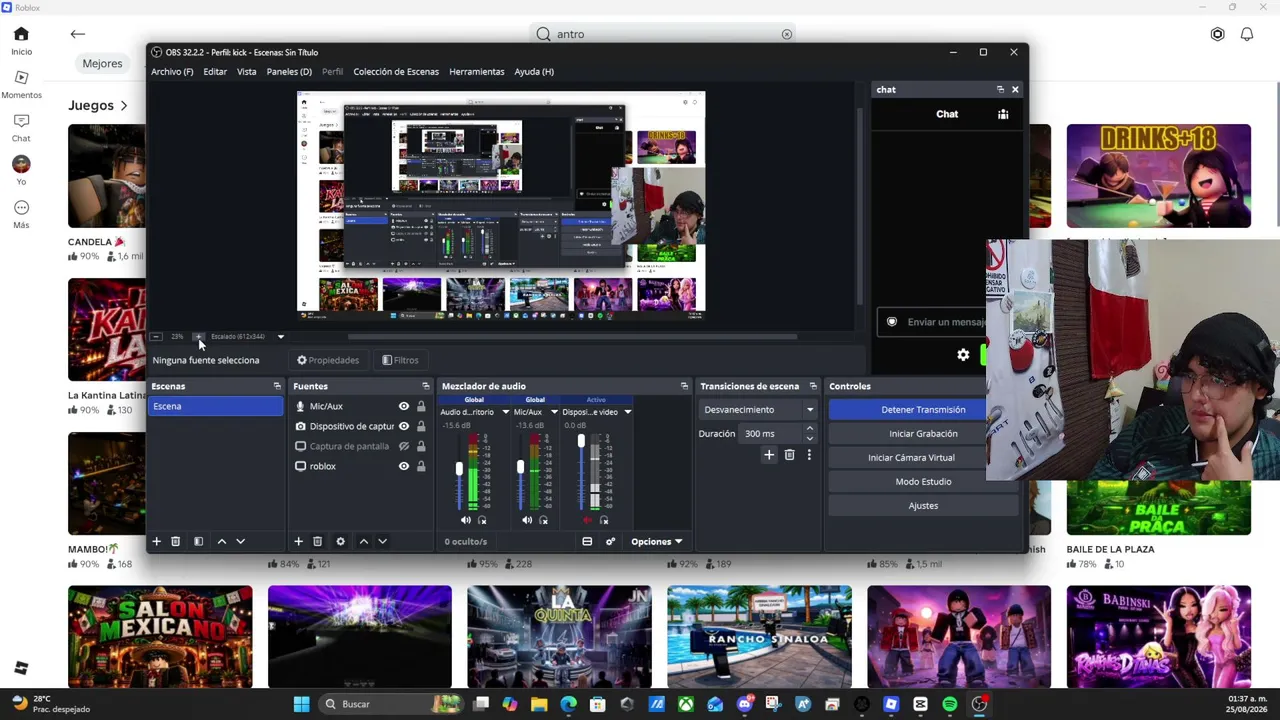Image resolution: width=1280 pixels, height=720 pixels.
Task: Remove the selected source using the Fuentes trash icon
Action: 317,541
